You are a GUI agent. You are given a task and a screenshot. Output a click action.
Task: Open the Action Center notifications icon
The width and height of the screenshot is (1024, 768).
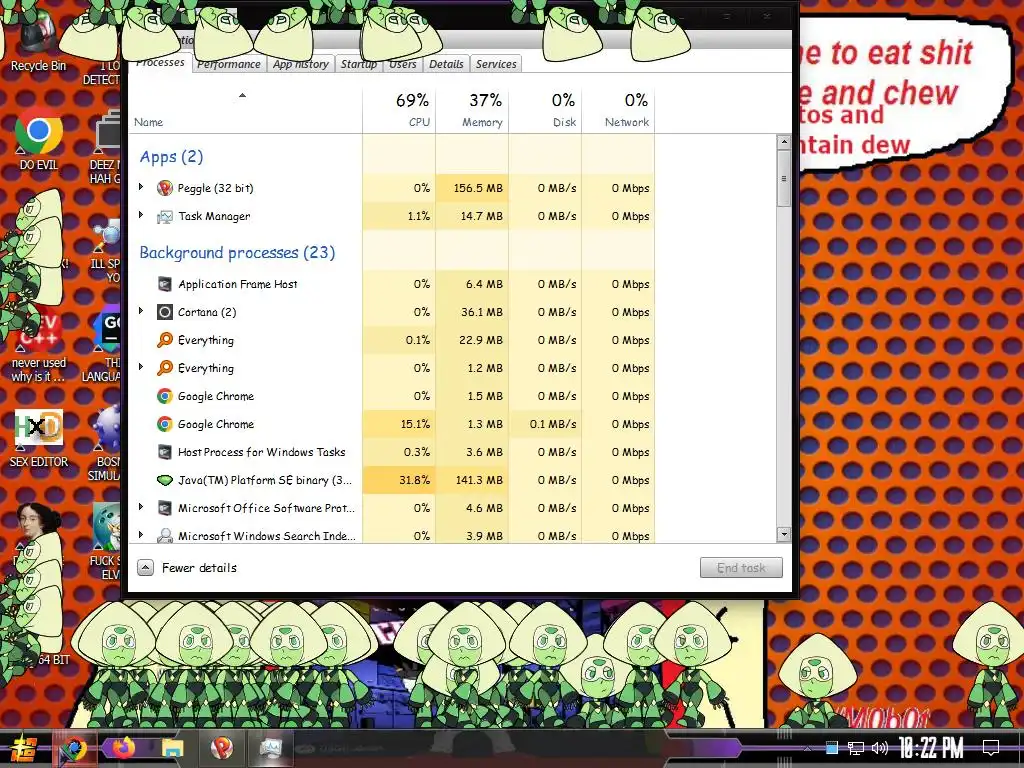pyautogui.click(x=991, y=748)
